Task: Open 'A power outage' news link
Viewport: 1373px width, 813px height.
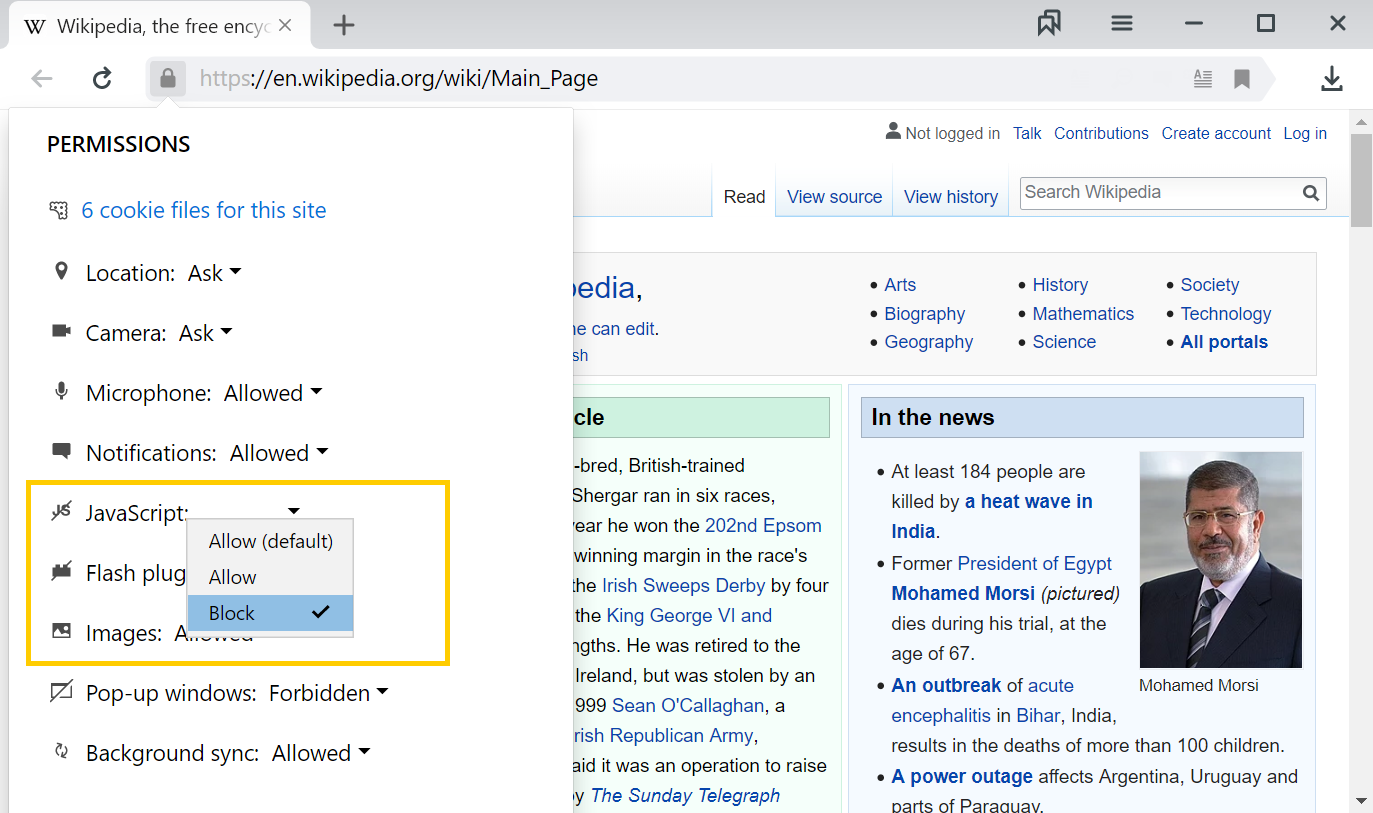Action: [x=962, y=776]
